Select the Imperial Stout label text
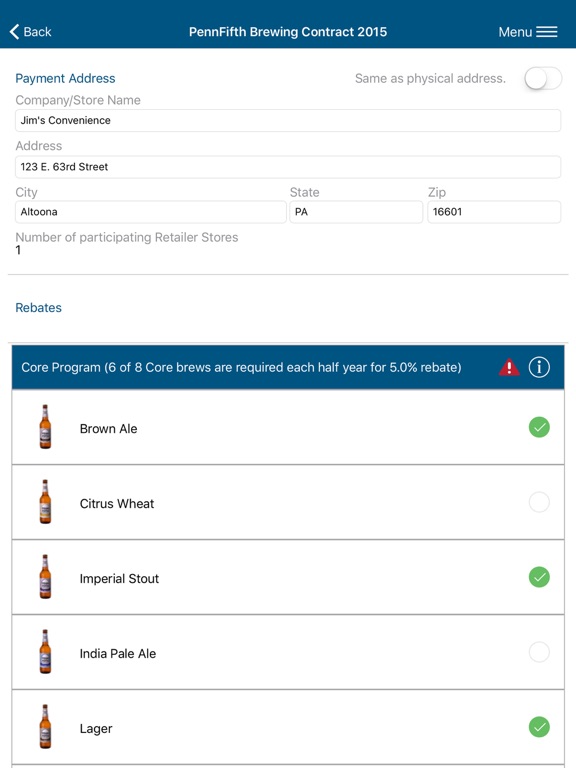Image resolution: width=576 pixels, height=768 pixels. point(119,578)
